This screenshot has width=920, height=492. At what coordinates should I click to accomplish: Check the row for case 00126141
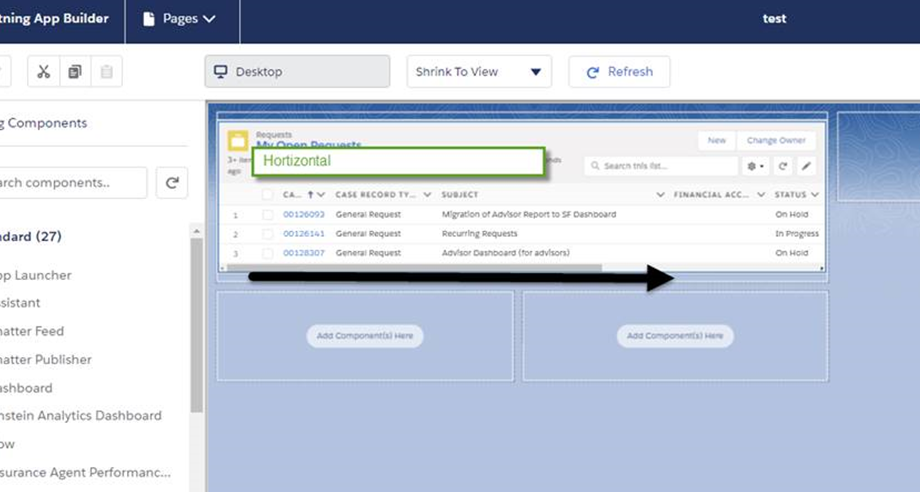[268, 234]
